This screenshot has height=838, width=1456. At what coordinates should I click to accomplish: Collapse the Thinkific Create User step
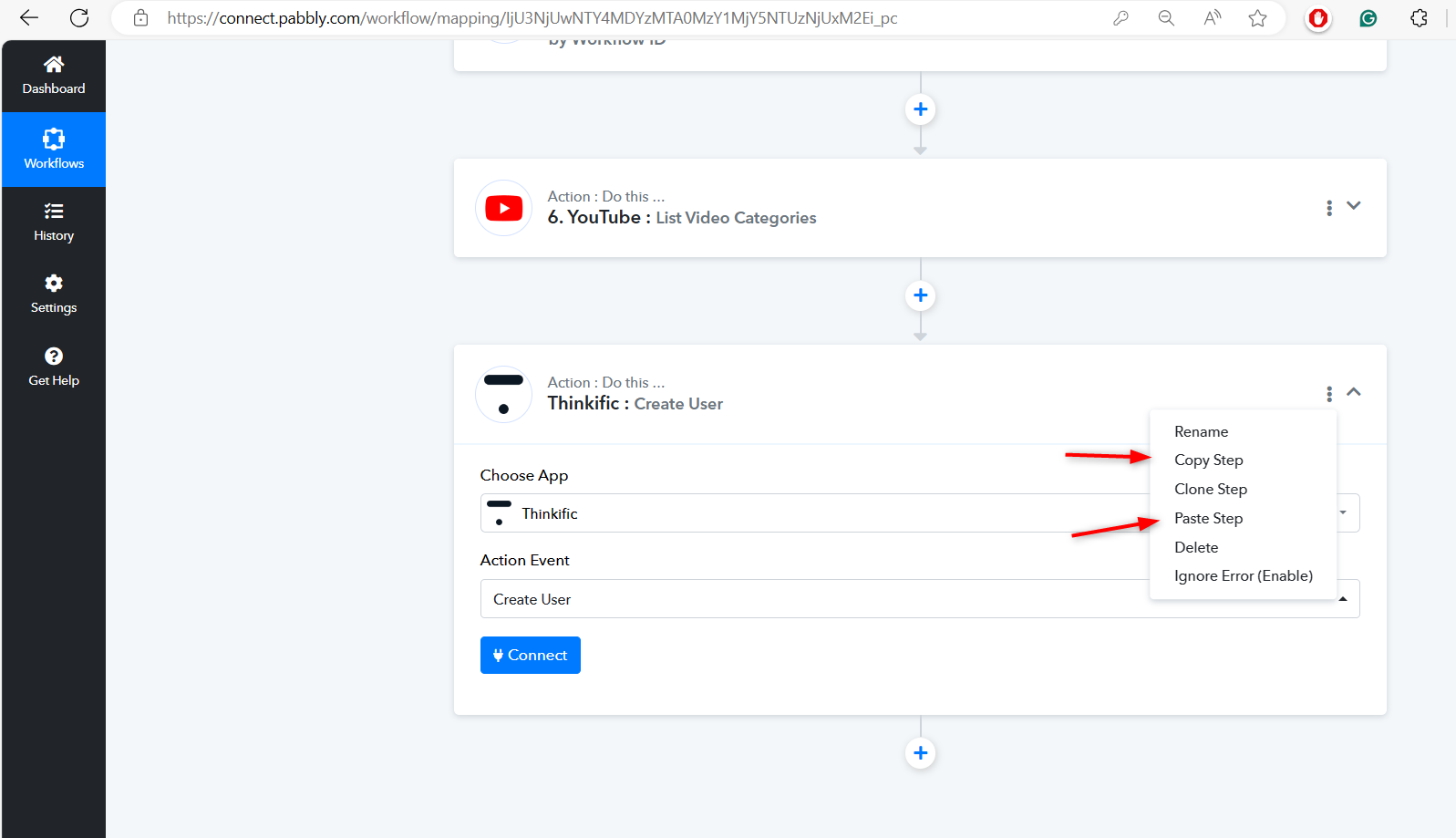(1354, 392)
